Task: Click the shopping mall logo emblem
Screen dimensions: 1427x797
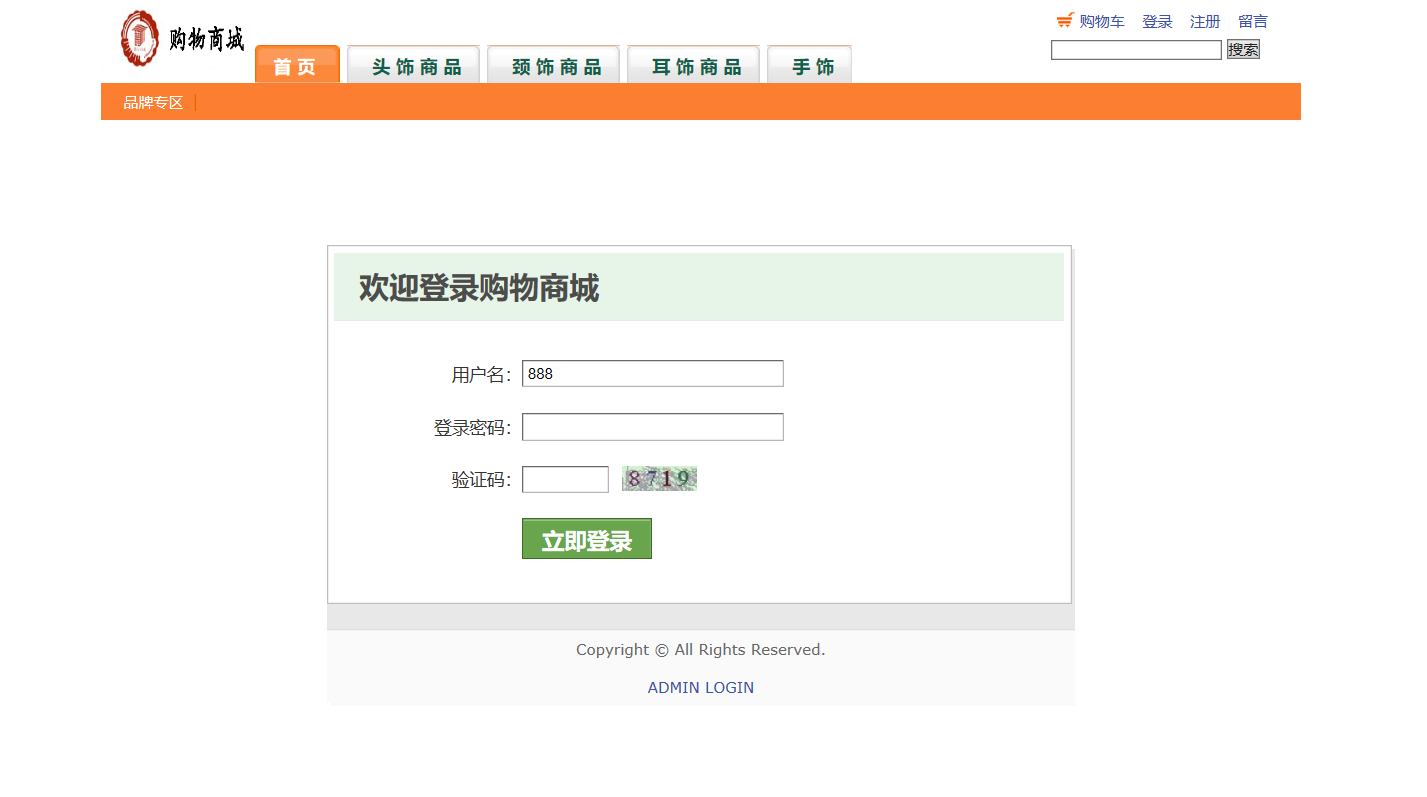Action: click(140, 39)
